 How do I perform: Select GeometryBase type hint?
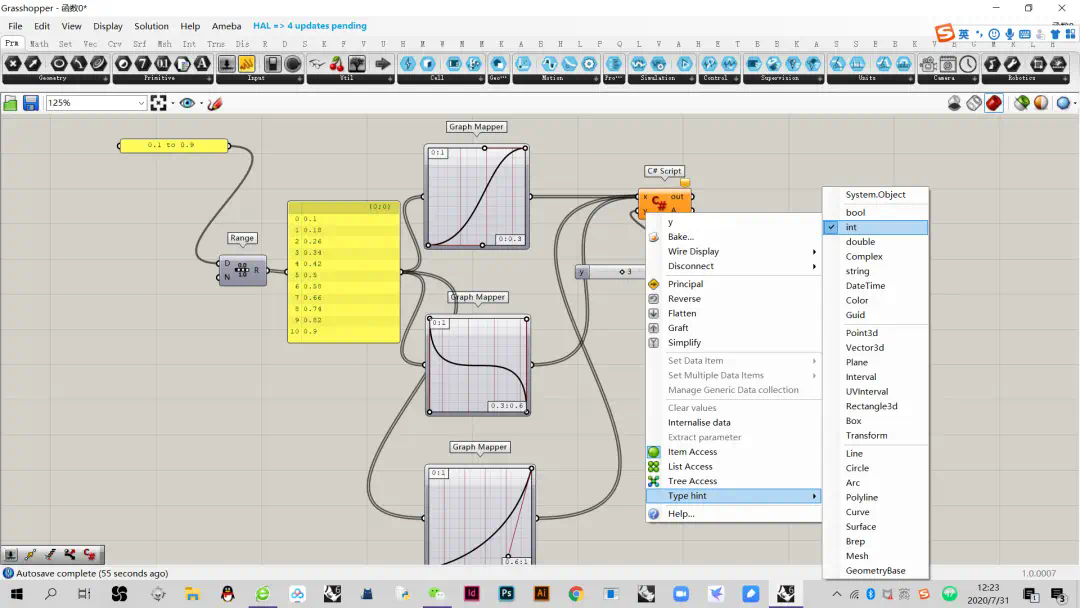tap(875, 571)
